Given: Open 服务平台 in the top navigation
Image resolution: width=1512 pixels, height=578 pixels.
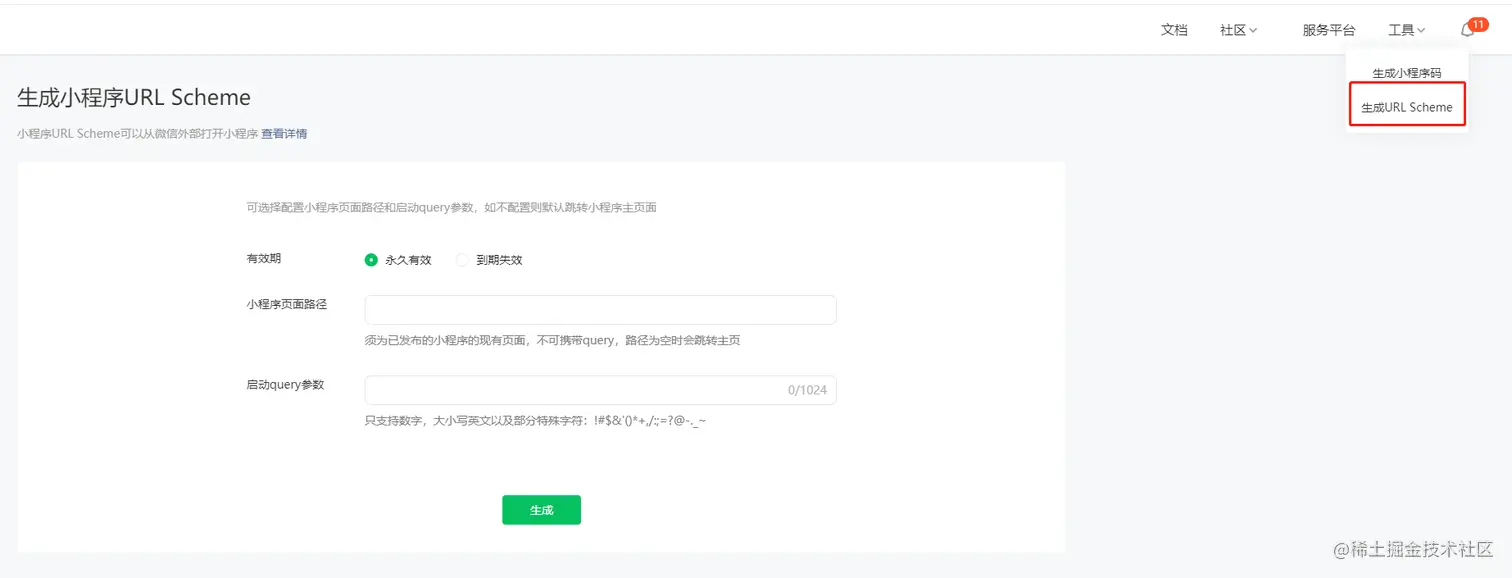Looking at the screenshot, I should [x=1328, y=30].
